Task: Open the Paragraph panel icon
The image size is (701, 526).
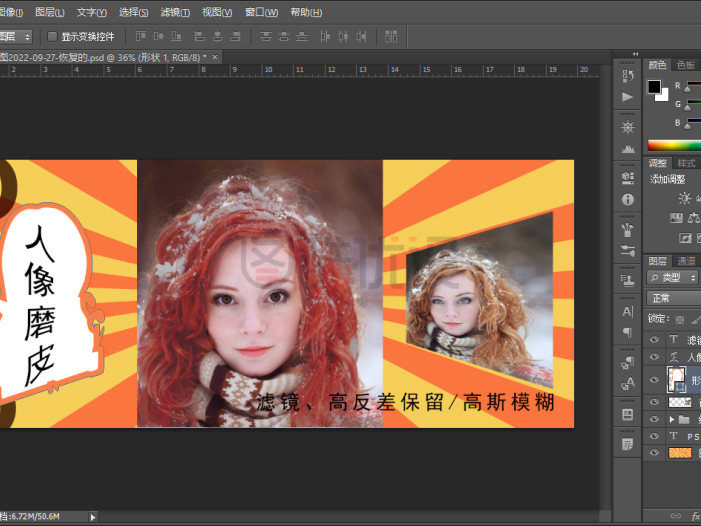Action: tap(628, 332)
